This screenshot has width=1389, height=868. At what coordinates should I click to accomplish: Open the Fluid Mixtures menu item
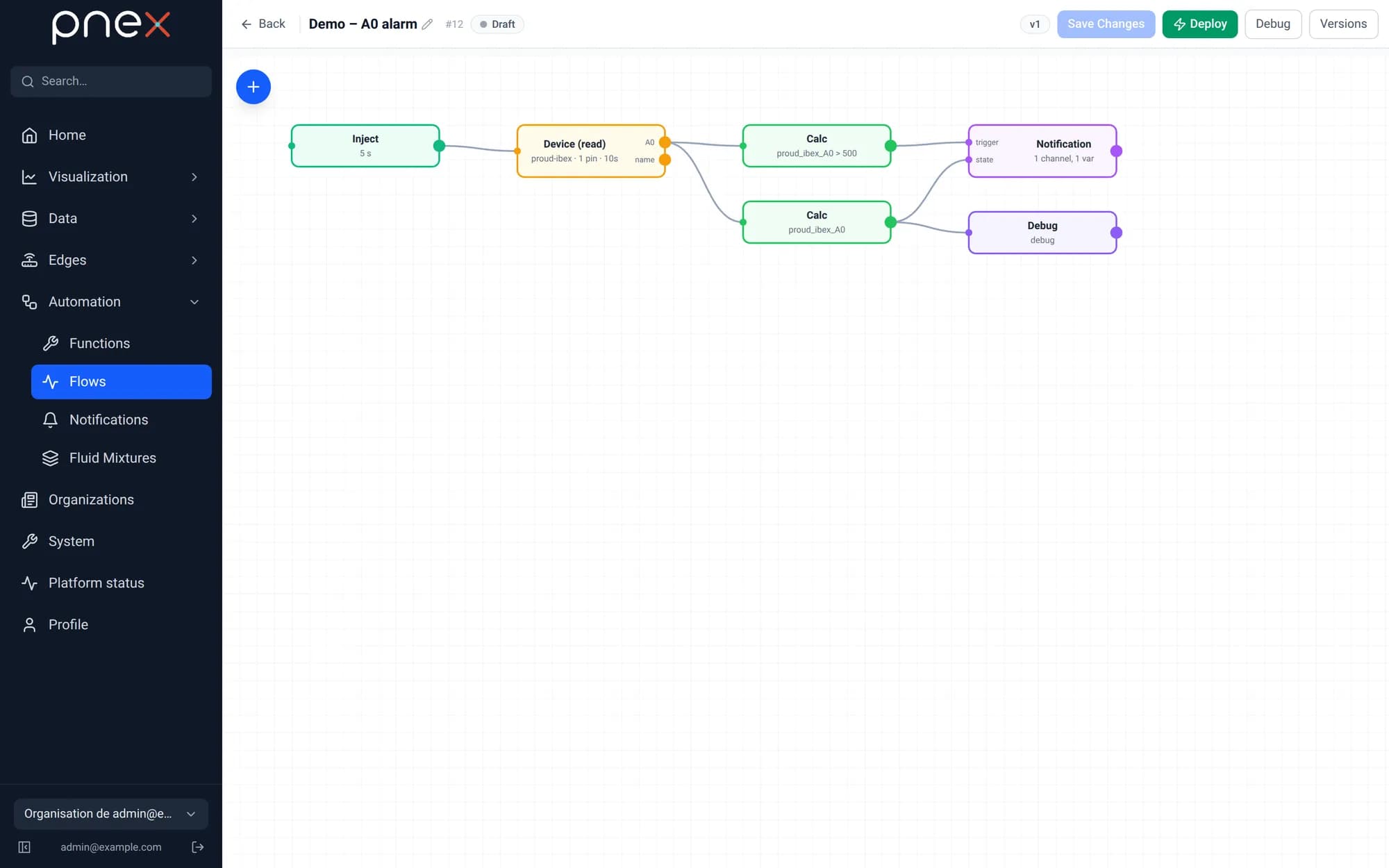(122, 458)
